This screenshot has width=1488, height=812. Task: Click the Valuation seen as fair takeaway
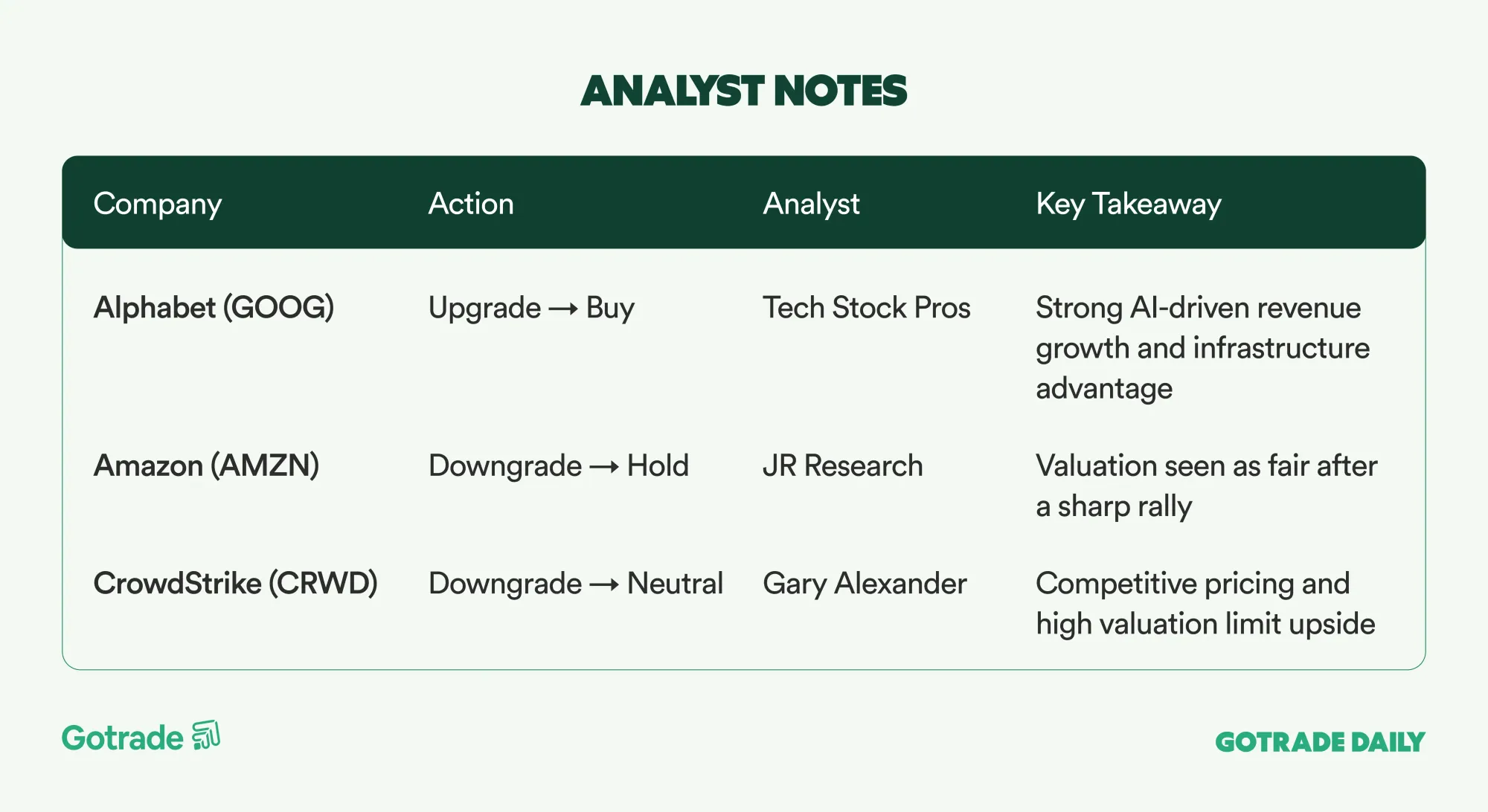[x=1206, y=486]
